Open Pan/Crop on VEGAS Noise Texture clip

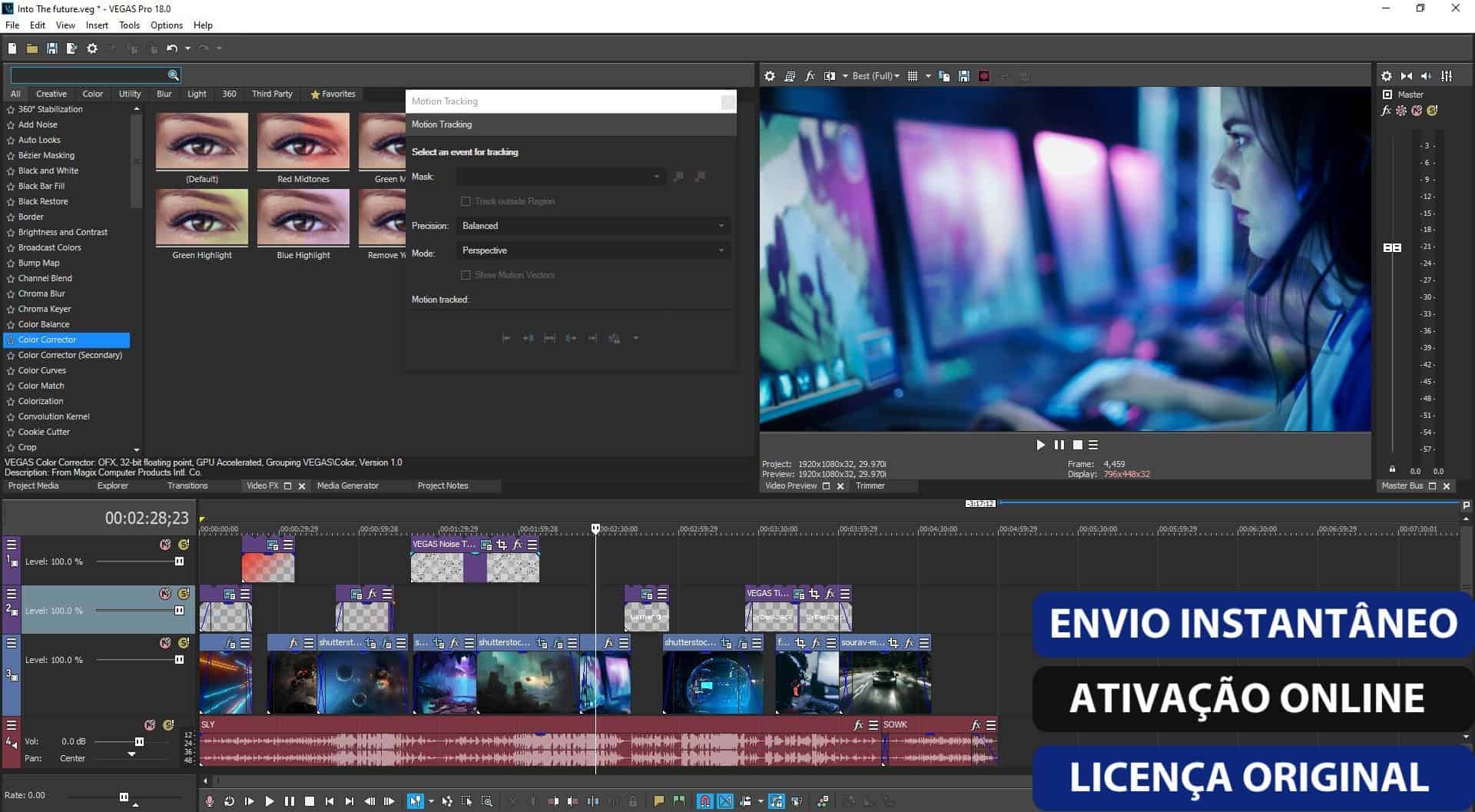point(502,544)
